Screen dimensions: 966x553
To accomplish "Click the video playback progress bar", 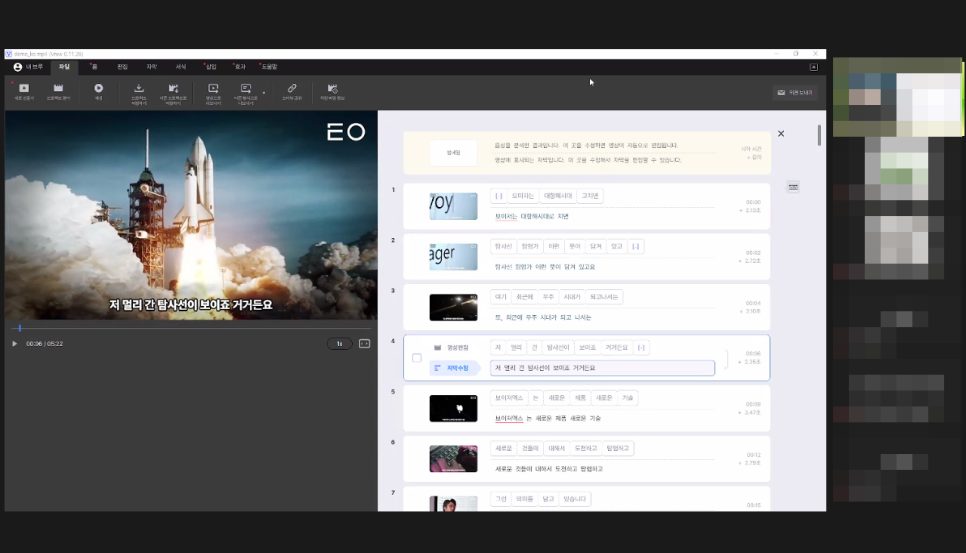I will pyautogui.click(x=191, y=328).
